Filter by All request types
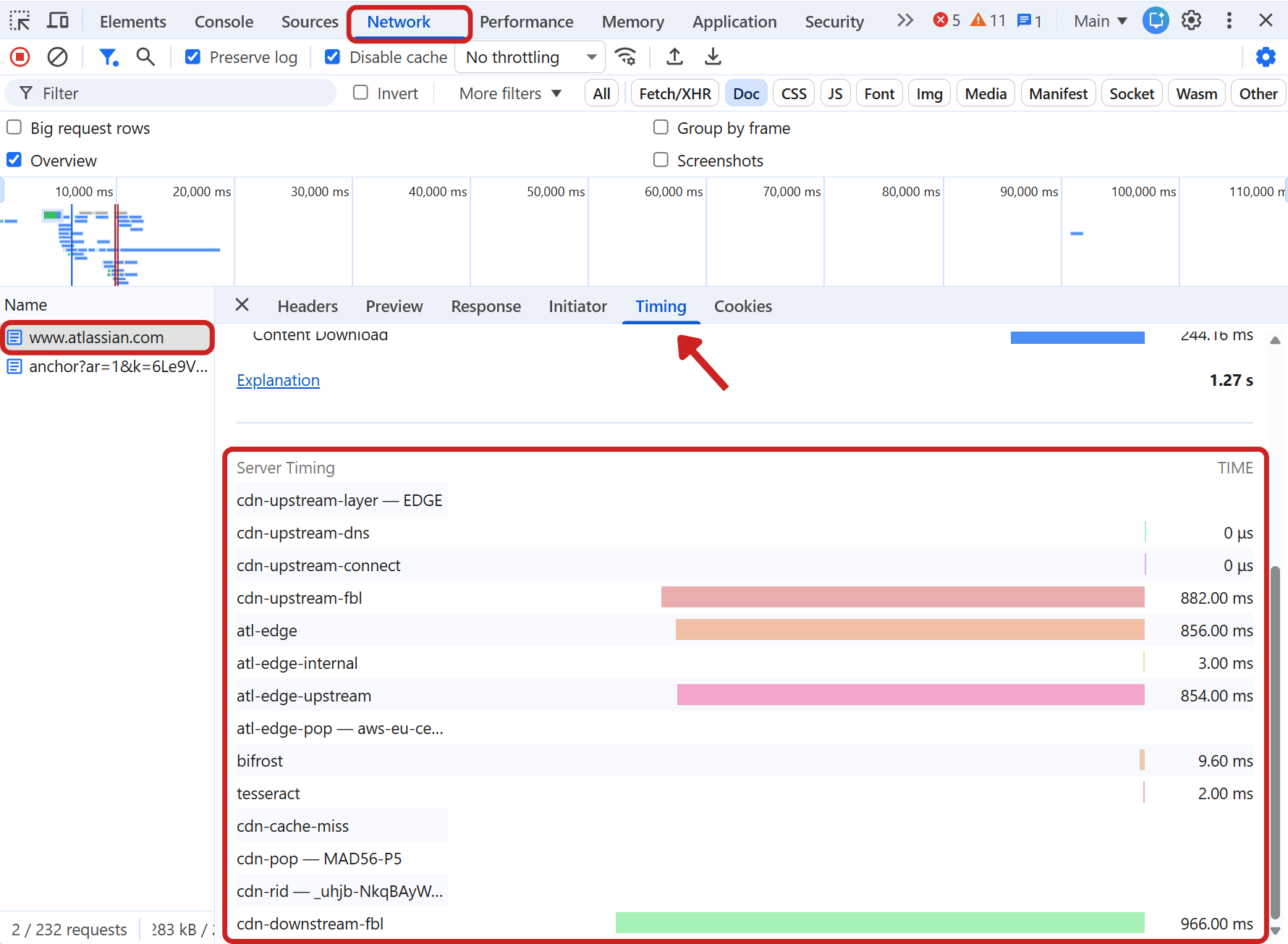This screenshot has height=944, width=1288. (x=601, y=93)
